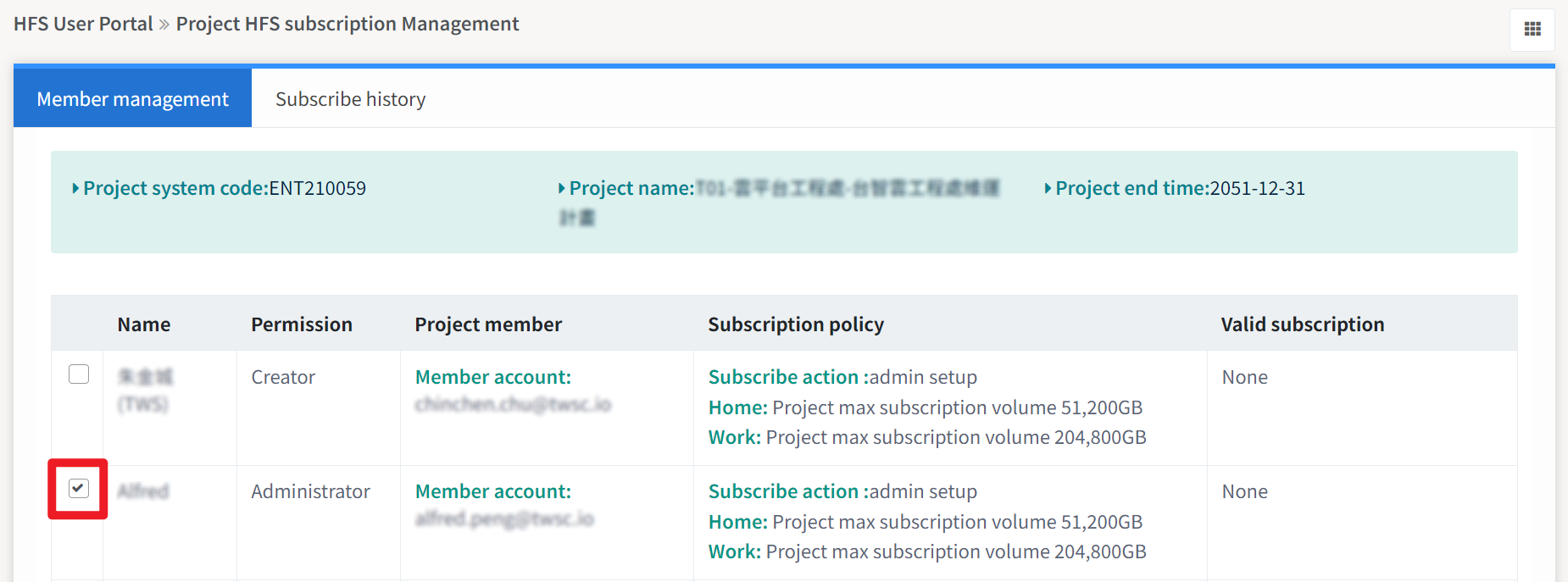Select None valid subscription in Administrator row
The image size is (1568, 582).
1244,491
